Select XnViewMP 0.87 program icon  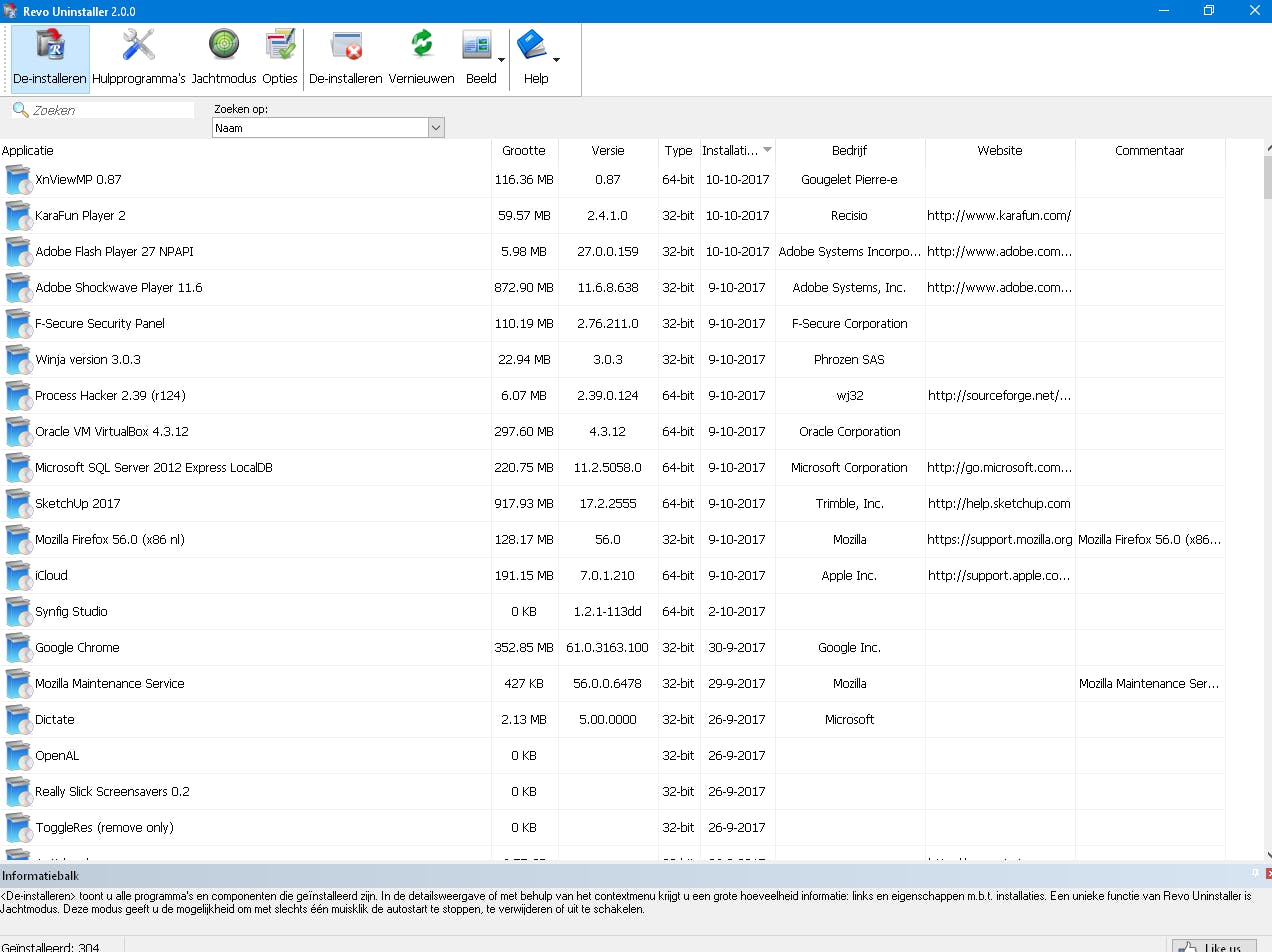[x=18, y=180]
